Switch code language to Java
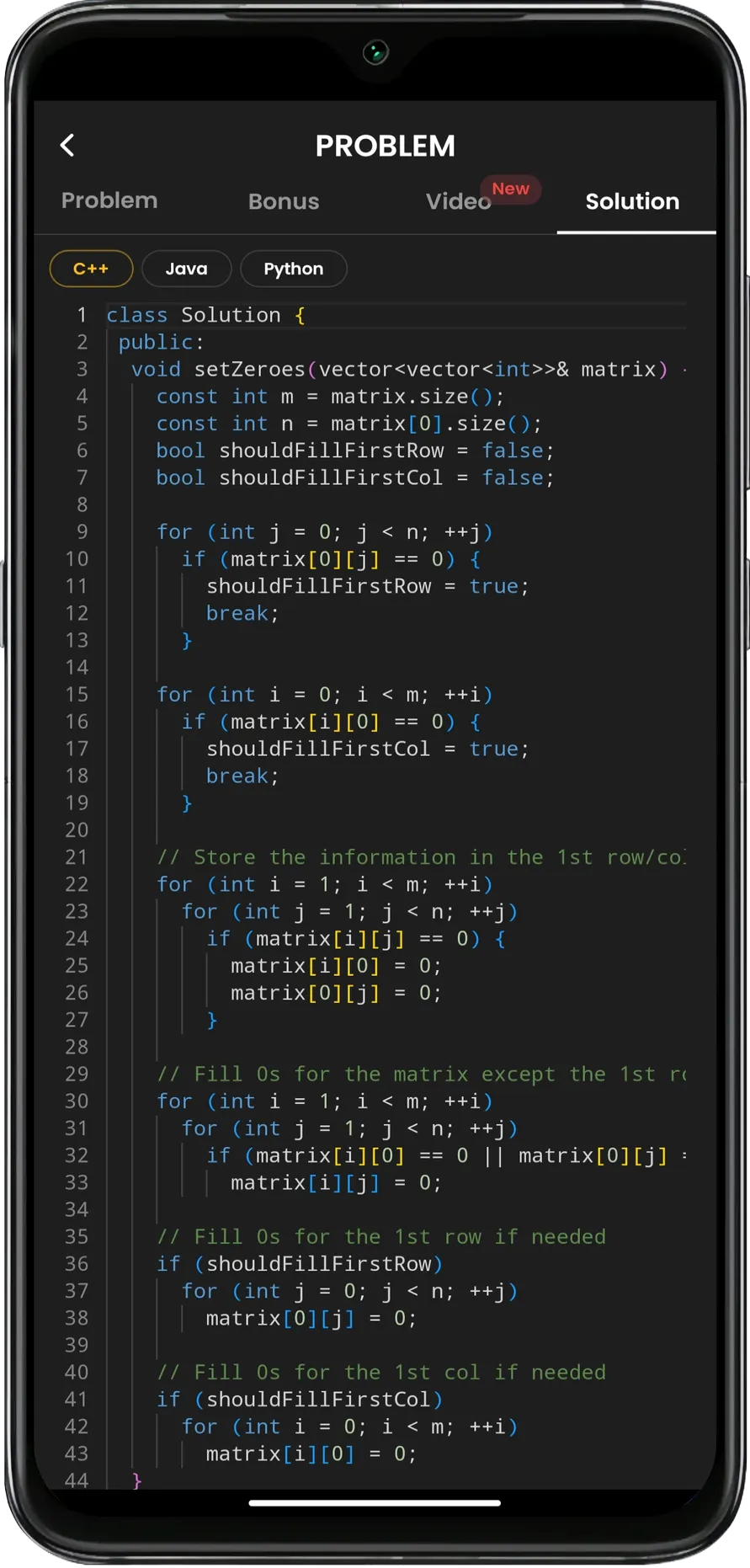This screenshot has width=750, height=1568. [186, 269]
